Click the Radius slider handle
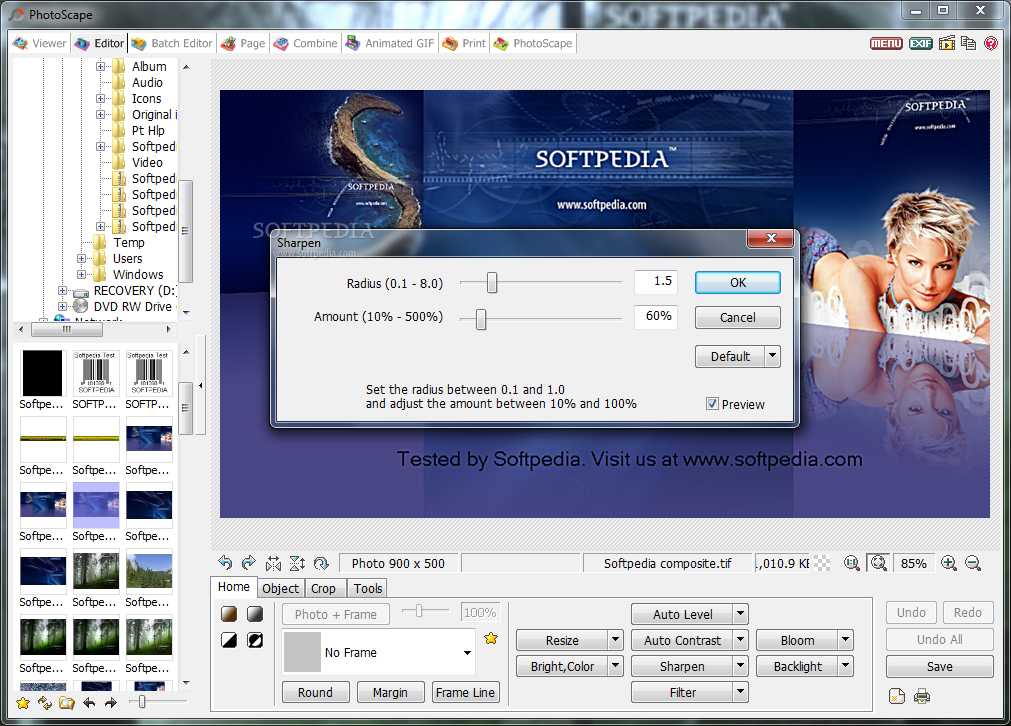Screen dimensions: 1011x726 click(x=492, y=282)
